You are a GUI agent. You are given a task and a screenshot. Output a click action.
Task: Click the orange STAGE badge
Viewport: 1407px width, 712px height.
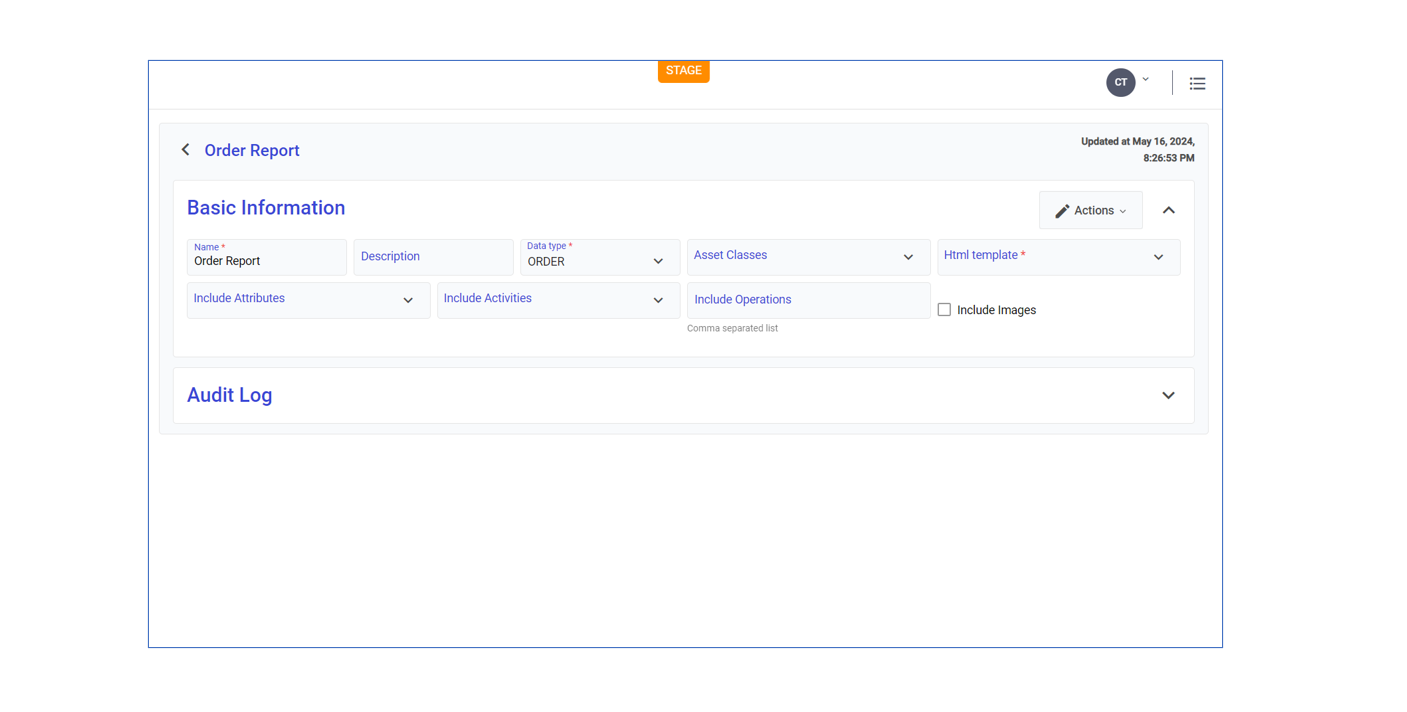pos(683,71)
